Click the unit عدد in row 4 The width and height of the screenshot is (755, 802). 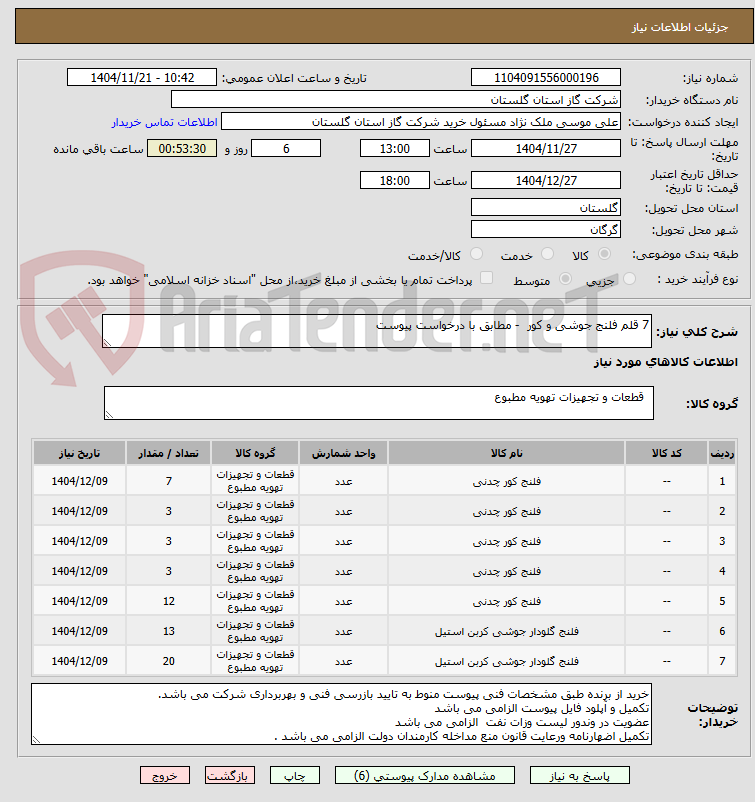pyautogui.click(x=343, y=571)
